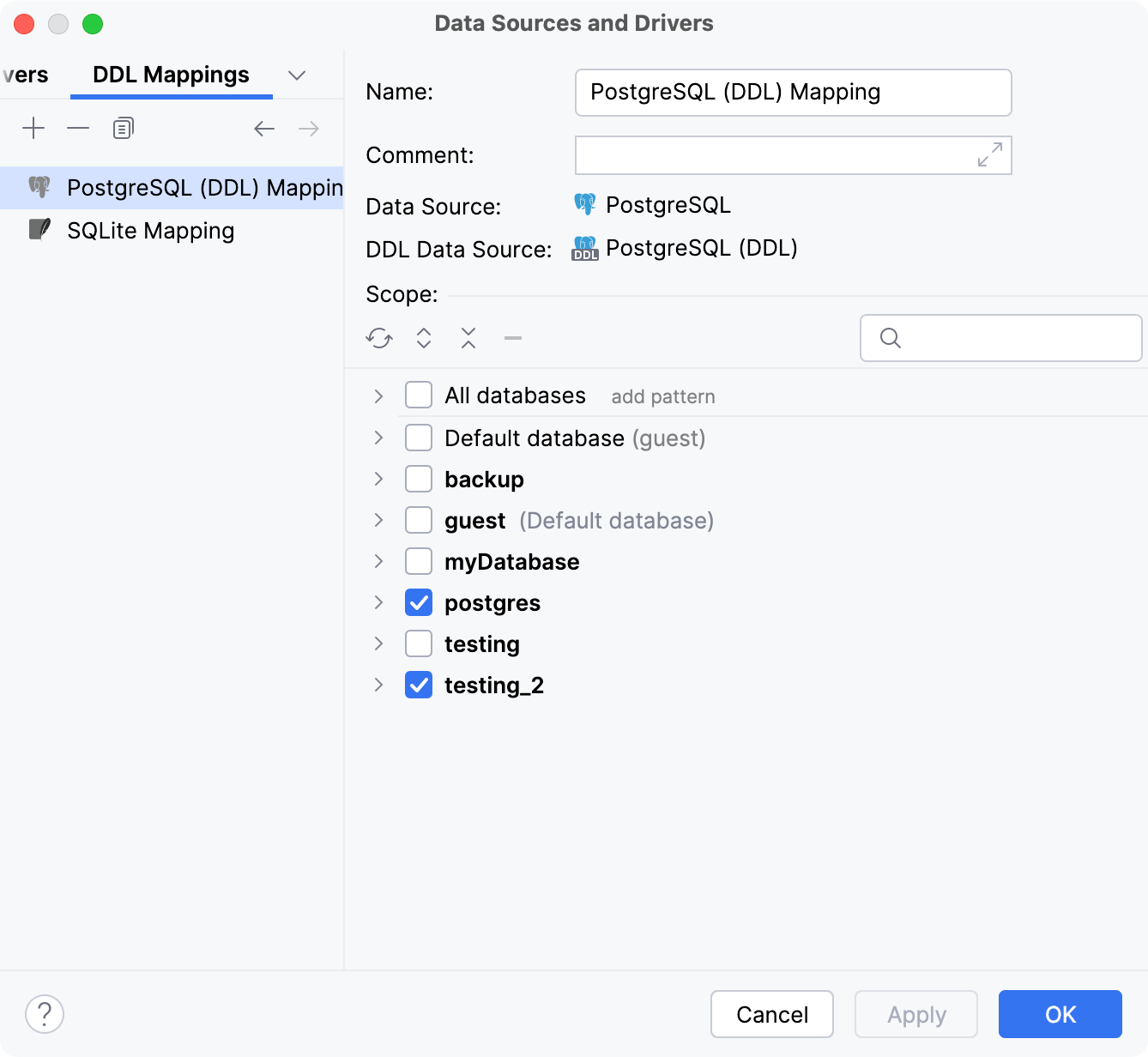This screenshot has width=1148, height=1057.
Task: Click the scope search field
Action: [1000, 338]
